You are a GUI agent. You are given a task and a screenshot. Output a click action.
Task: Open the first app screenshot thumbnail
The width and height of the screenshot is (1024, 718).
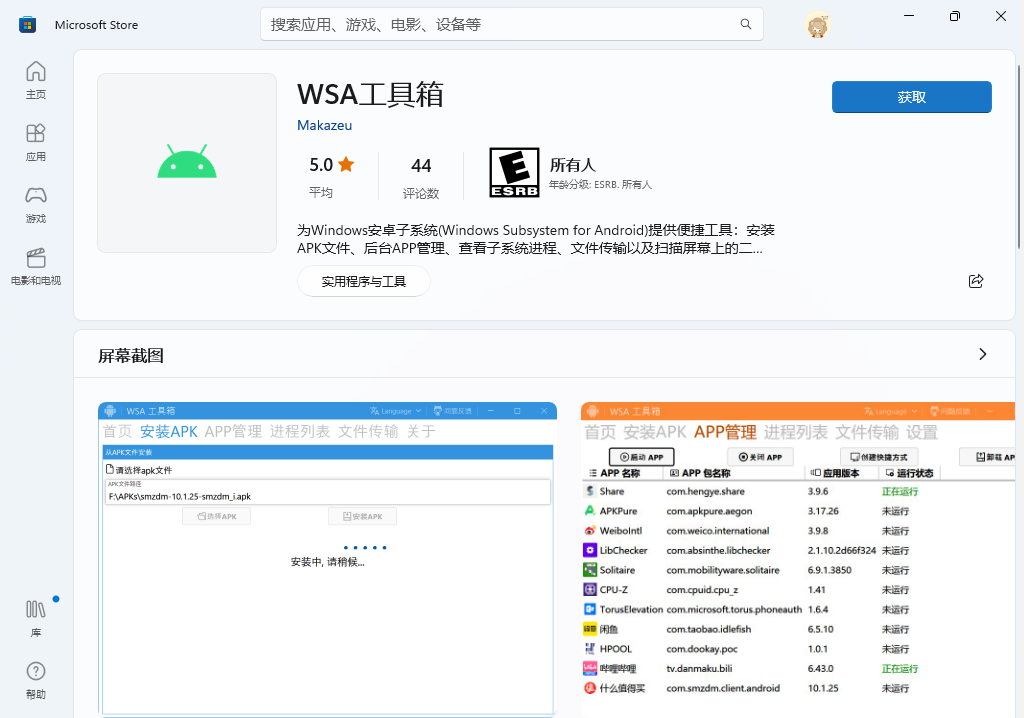(x=327, y=555)
